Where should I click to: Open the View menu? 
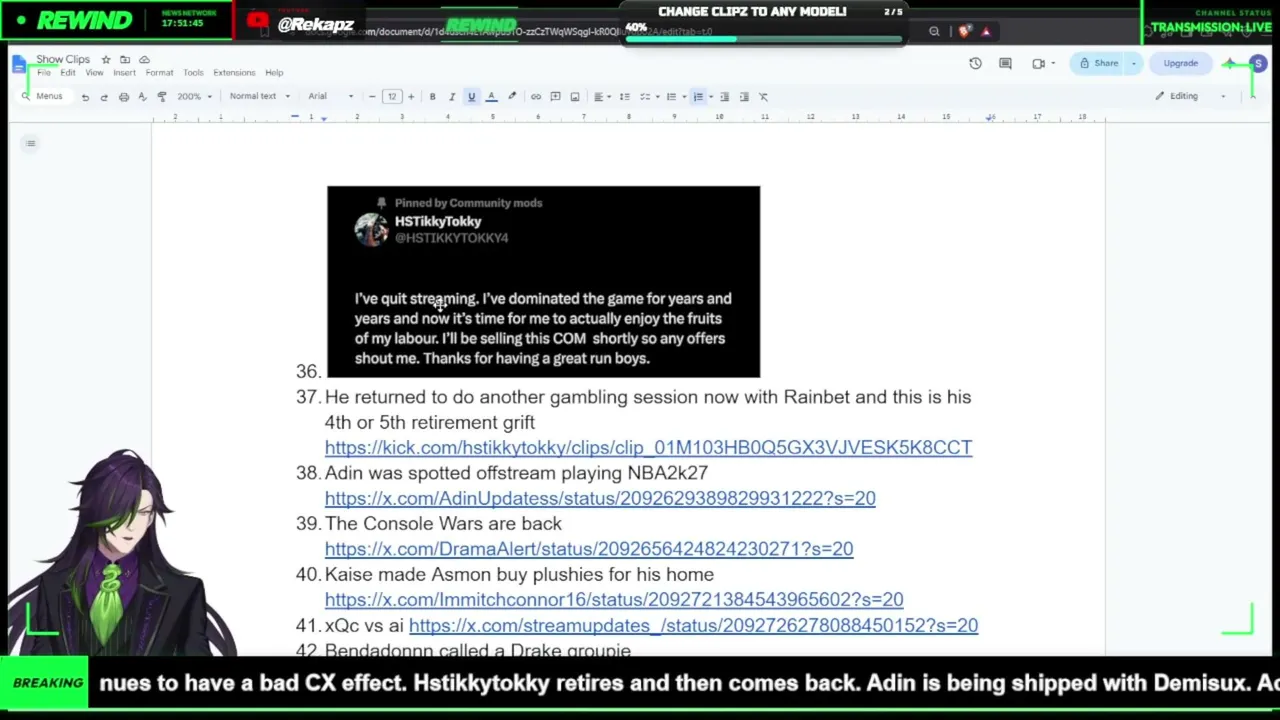click(94, 73)
